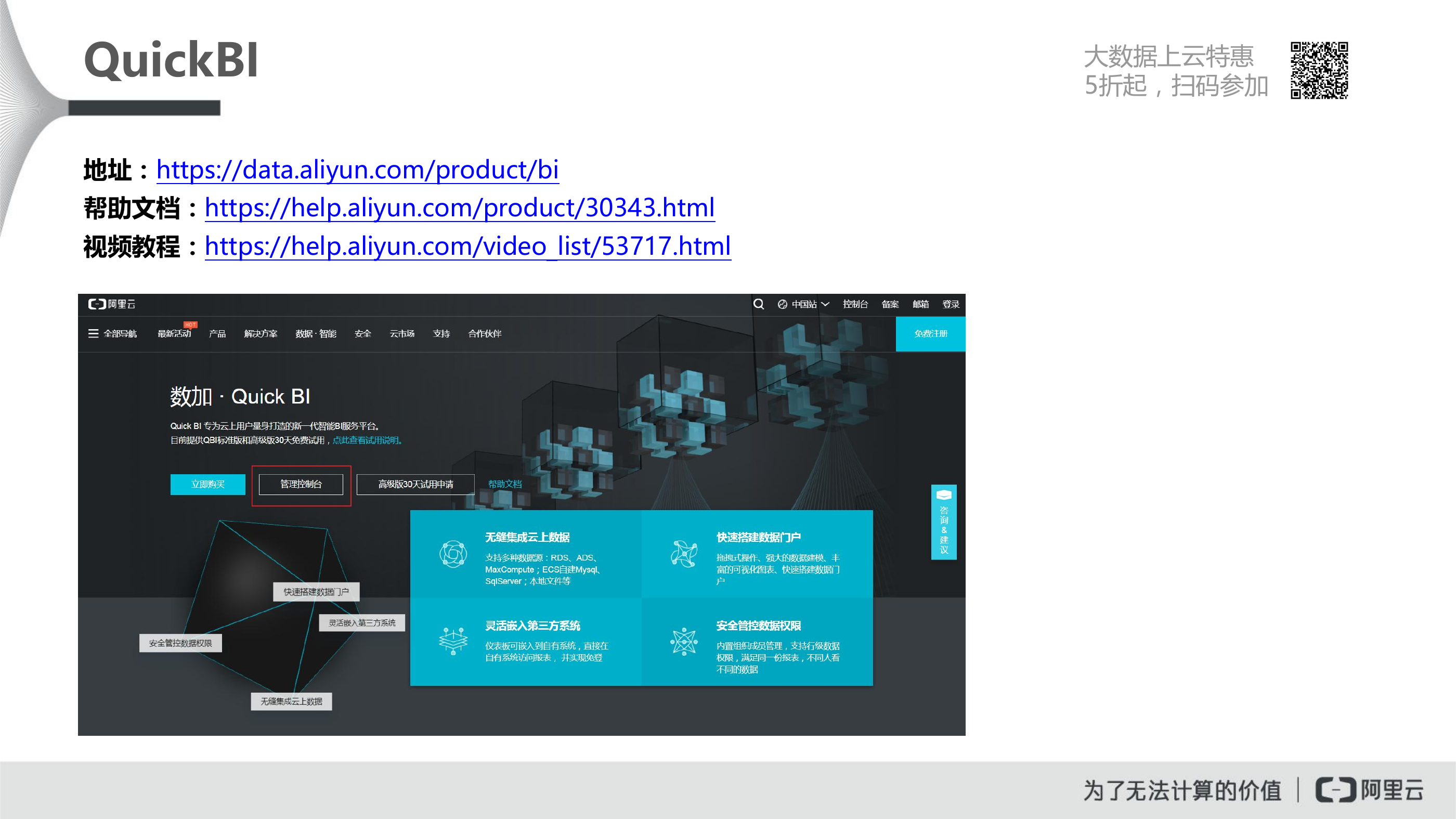Image resolution: width=1456 pixels, height=819 pixels.
Task: Click the 快速搭建数据门户 feature icon
Action: [684, 554]
